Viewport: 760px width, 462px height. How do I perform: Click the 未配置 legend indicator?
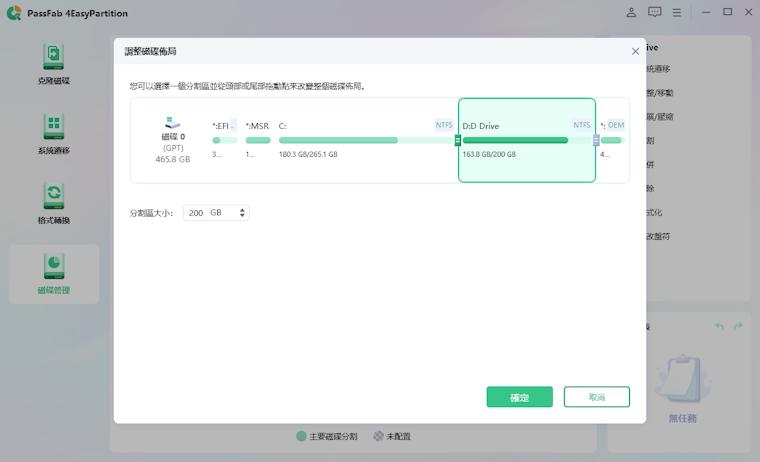point(378,436)
